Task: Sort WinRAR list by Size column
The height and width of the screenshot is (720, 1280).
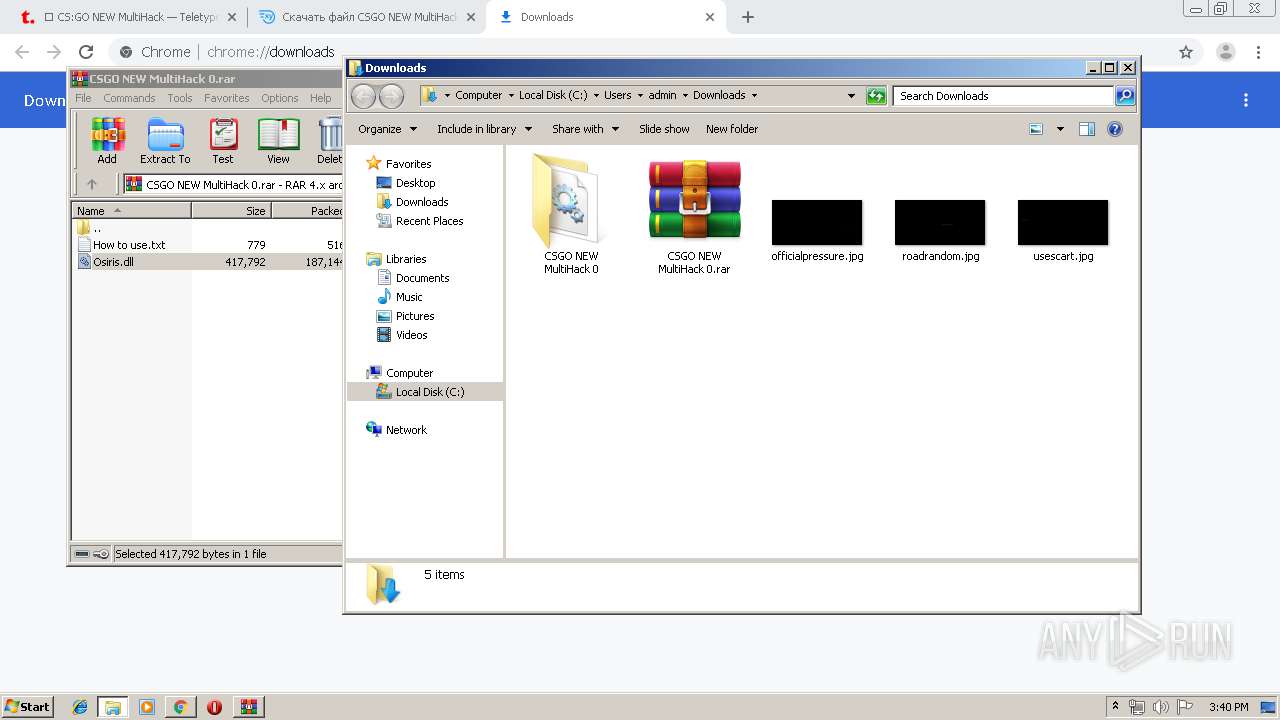Action: (x=231, y=210)
